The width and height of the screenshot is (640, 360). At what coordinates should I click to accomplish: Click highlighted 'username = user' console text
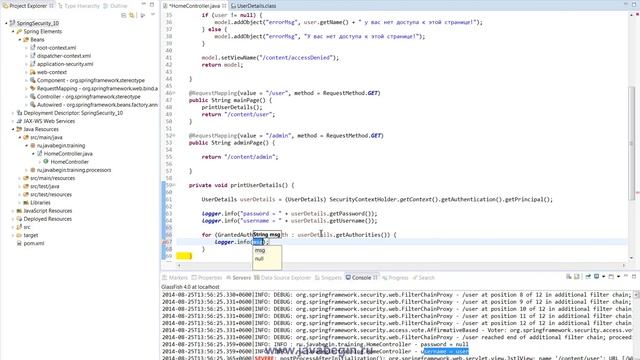[x=446, y=351]
